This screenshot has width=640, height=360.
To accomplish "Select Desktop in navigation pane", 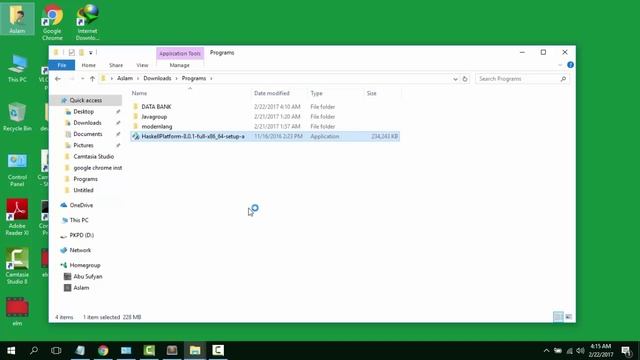I will pyautogui.click(x=84, y=111).
